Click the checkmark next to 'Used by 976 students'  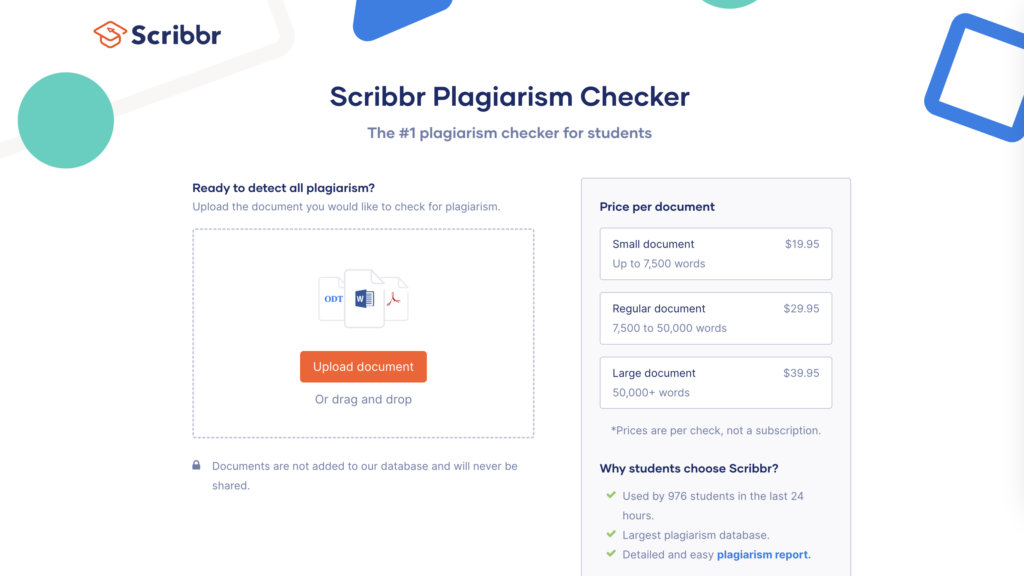611,496
